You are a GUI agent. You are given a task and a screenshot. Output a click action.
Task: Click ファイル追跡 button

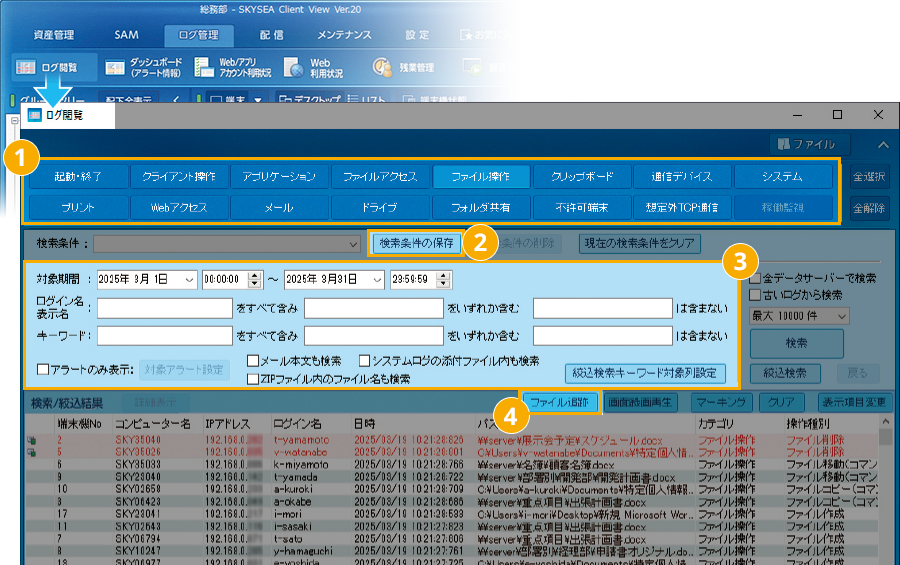pyautogui.click(x=560, y=403)
